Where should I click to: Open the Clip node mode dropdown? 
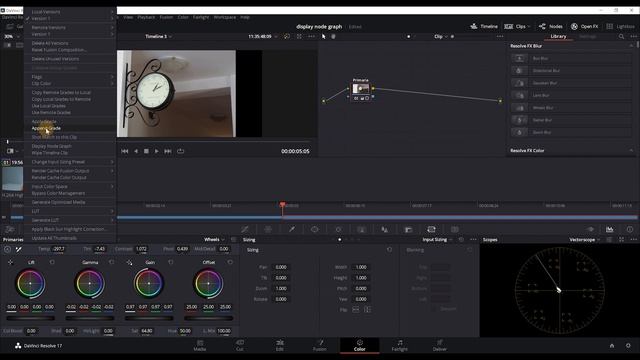pos(441,36)
